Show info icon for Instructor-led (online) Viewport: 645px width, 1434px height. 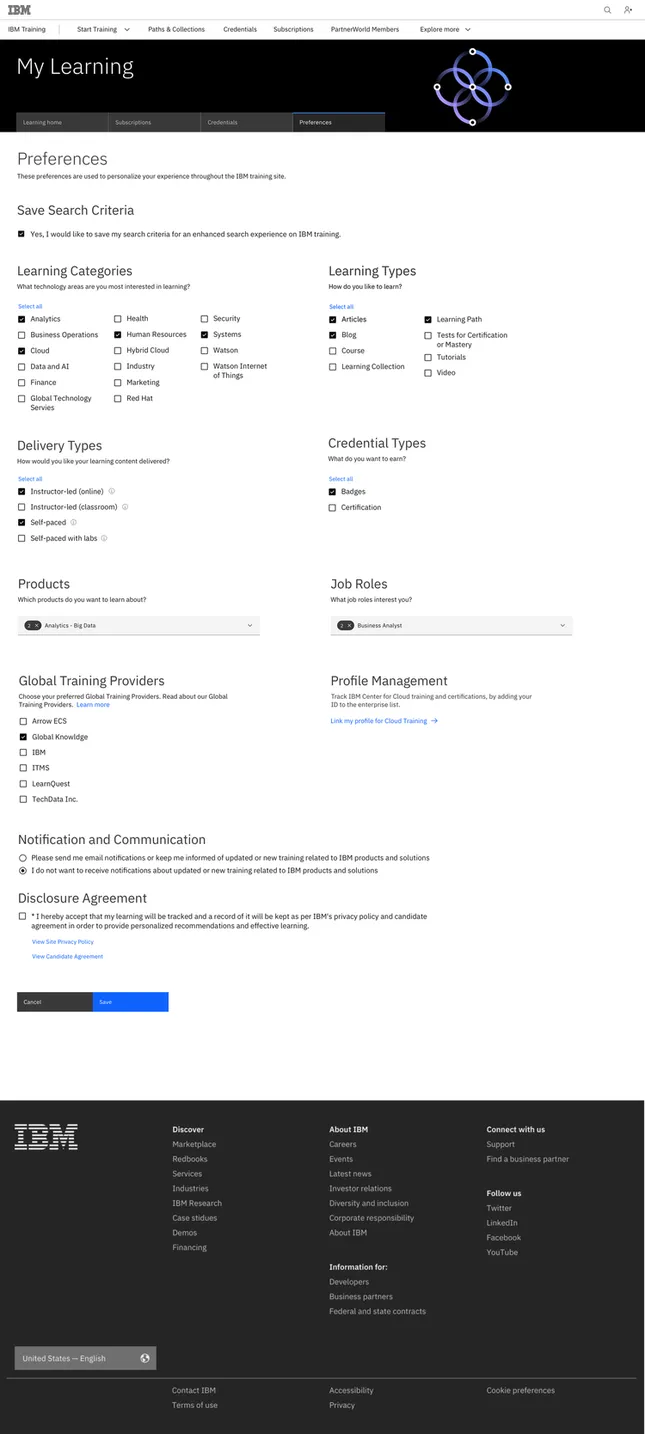click(x=111, y=491)
